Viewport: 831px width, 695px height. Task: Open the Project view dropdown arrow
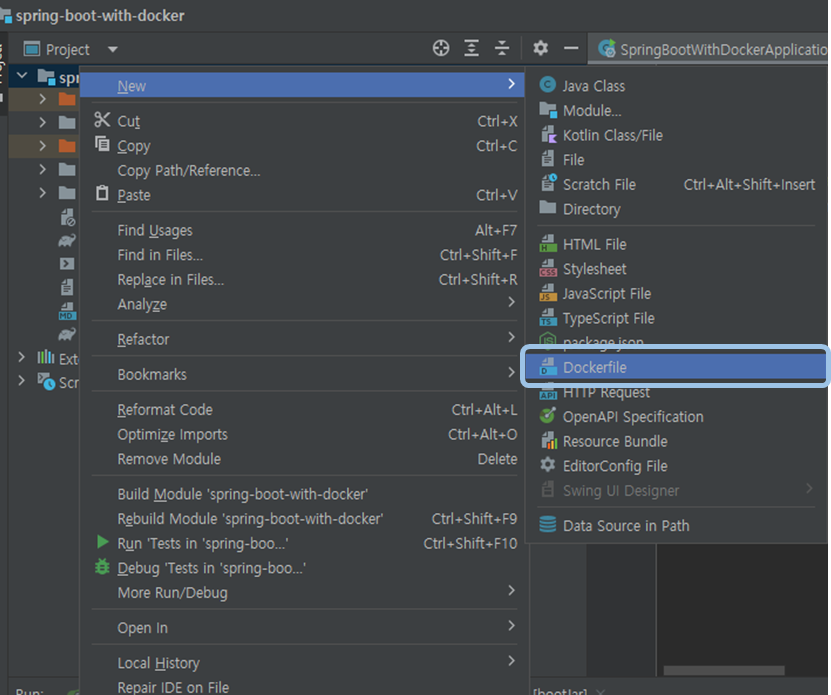point(112,49)
